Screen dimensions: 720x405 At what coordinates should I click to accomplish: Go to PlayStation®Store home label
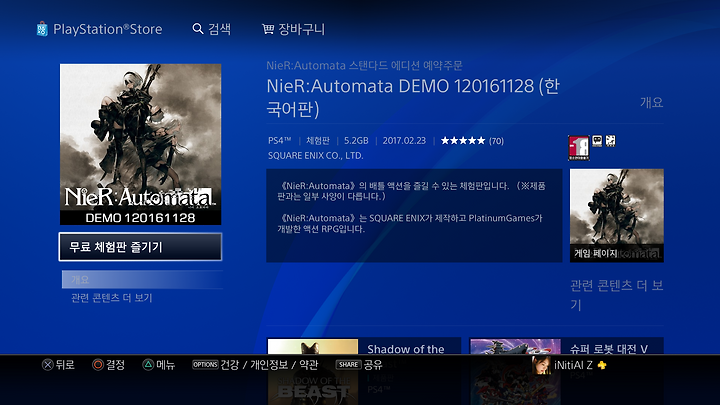(107, 29)
